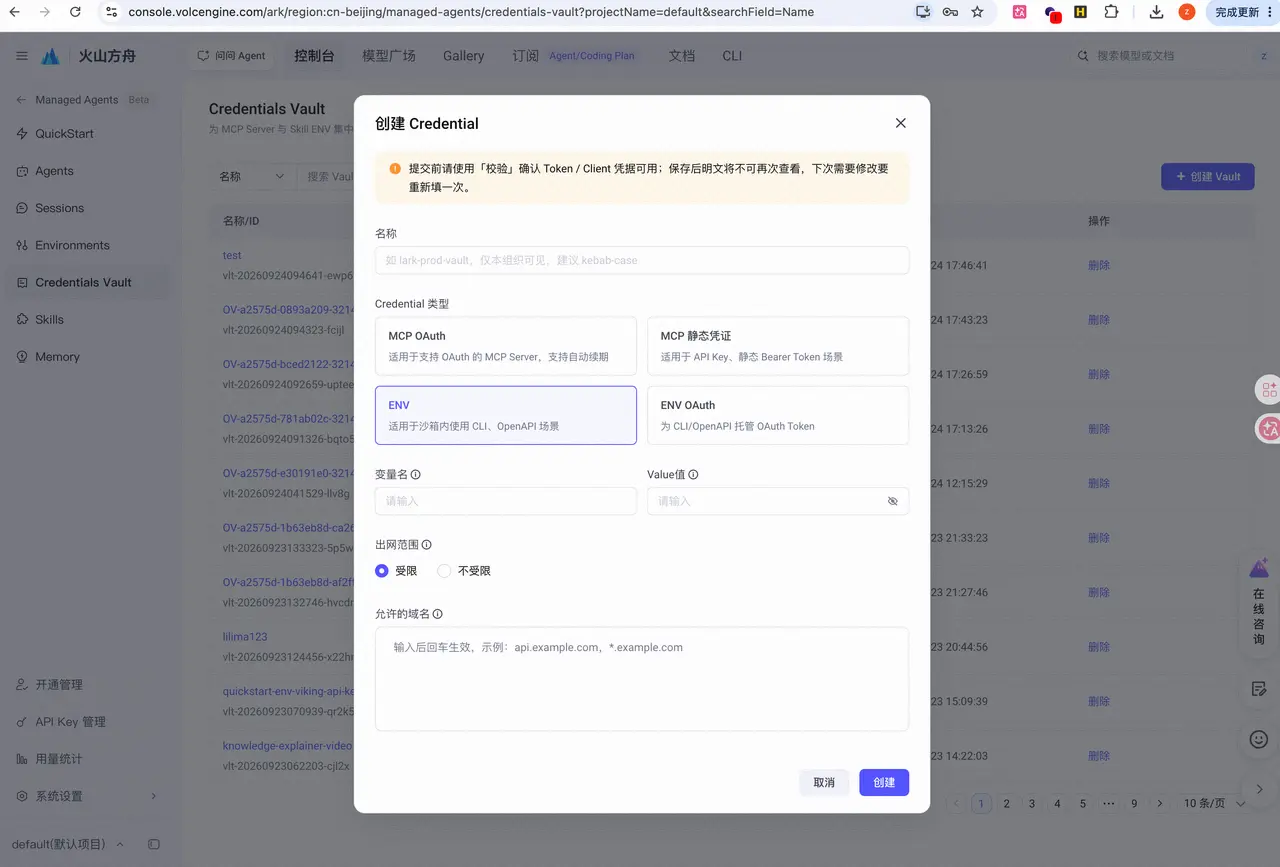Click the info icon next to 变量名
Image resolution: width=1280 pixels, height=867 pixels.
pyautogui.click(x=416, y=475)
